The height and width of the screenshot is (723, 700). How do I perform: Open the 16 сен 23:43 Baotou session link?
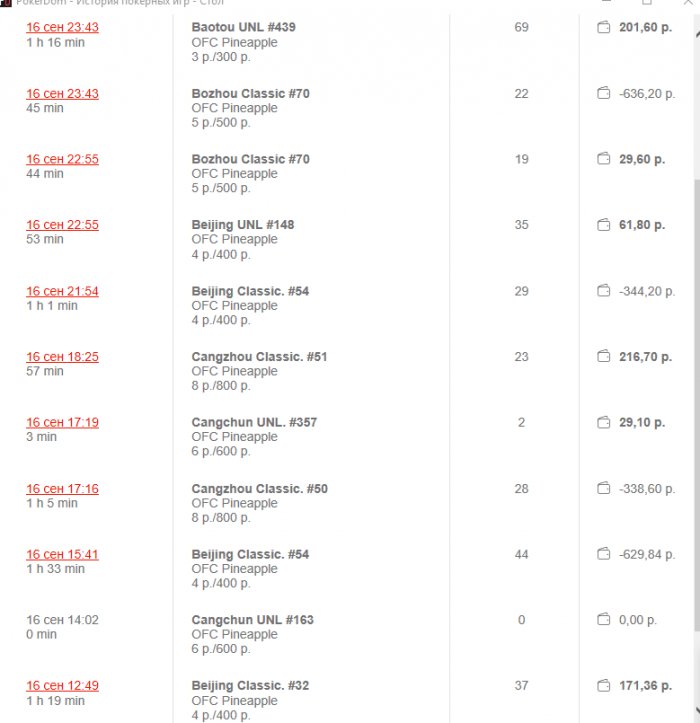(x=62, y=27)
